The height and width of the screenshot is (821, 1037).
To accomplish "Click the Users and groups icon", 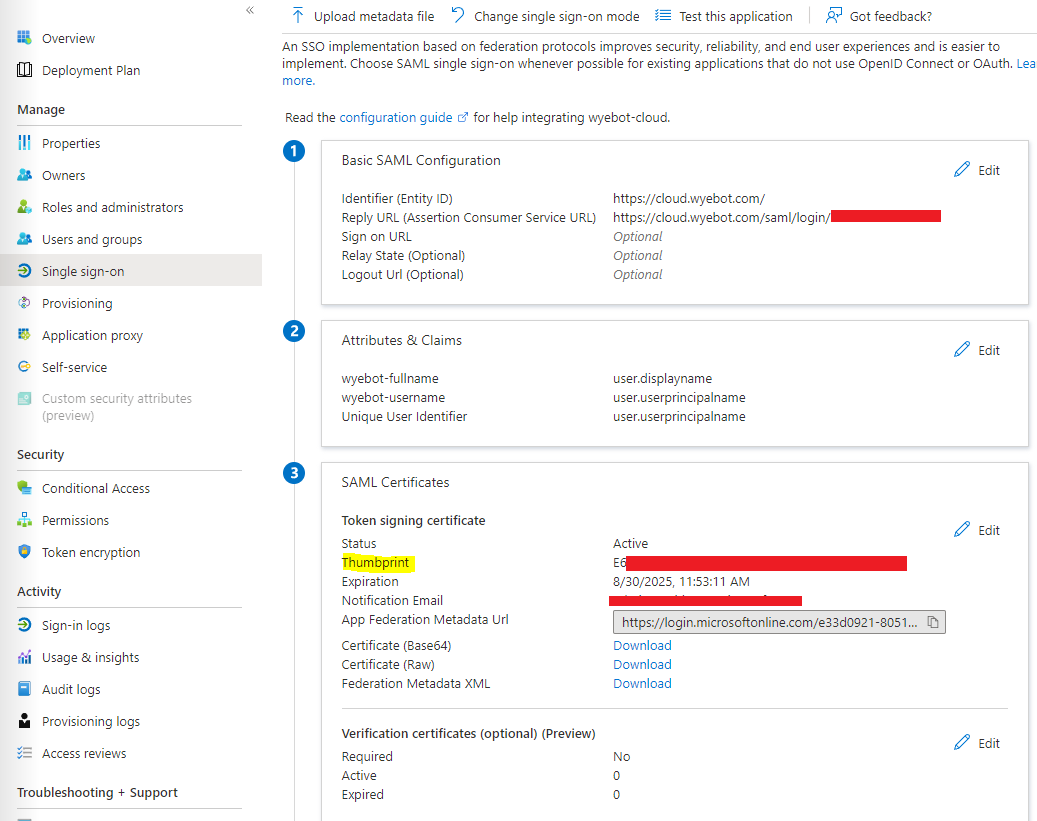I will tap(24, 239).
